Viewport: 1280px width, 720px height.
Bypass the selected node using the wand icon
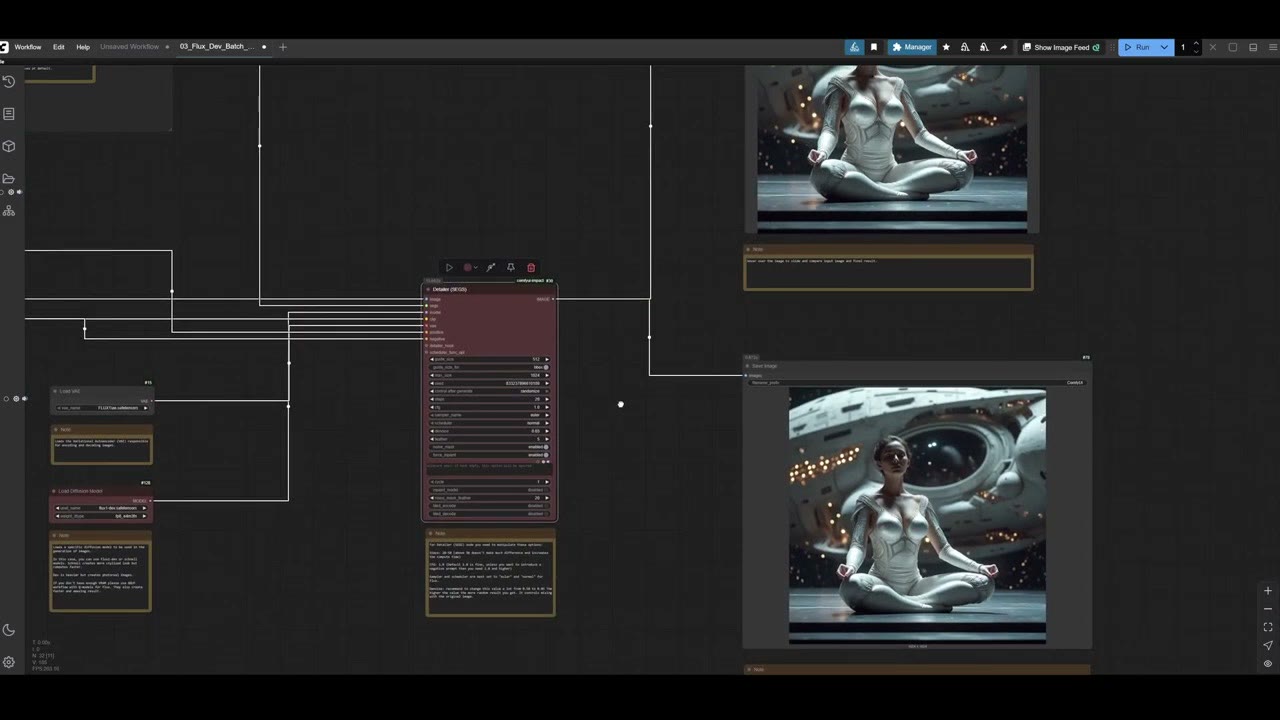(x=491, y=268)
